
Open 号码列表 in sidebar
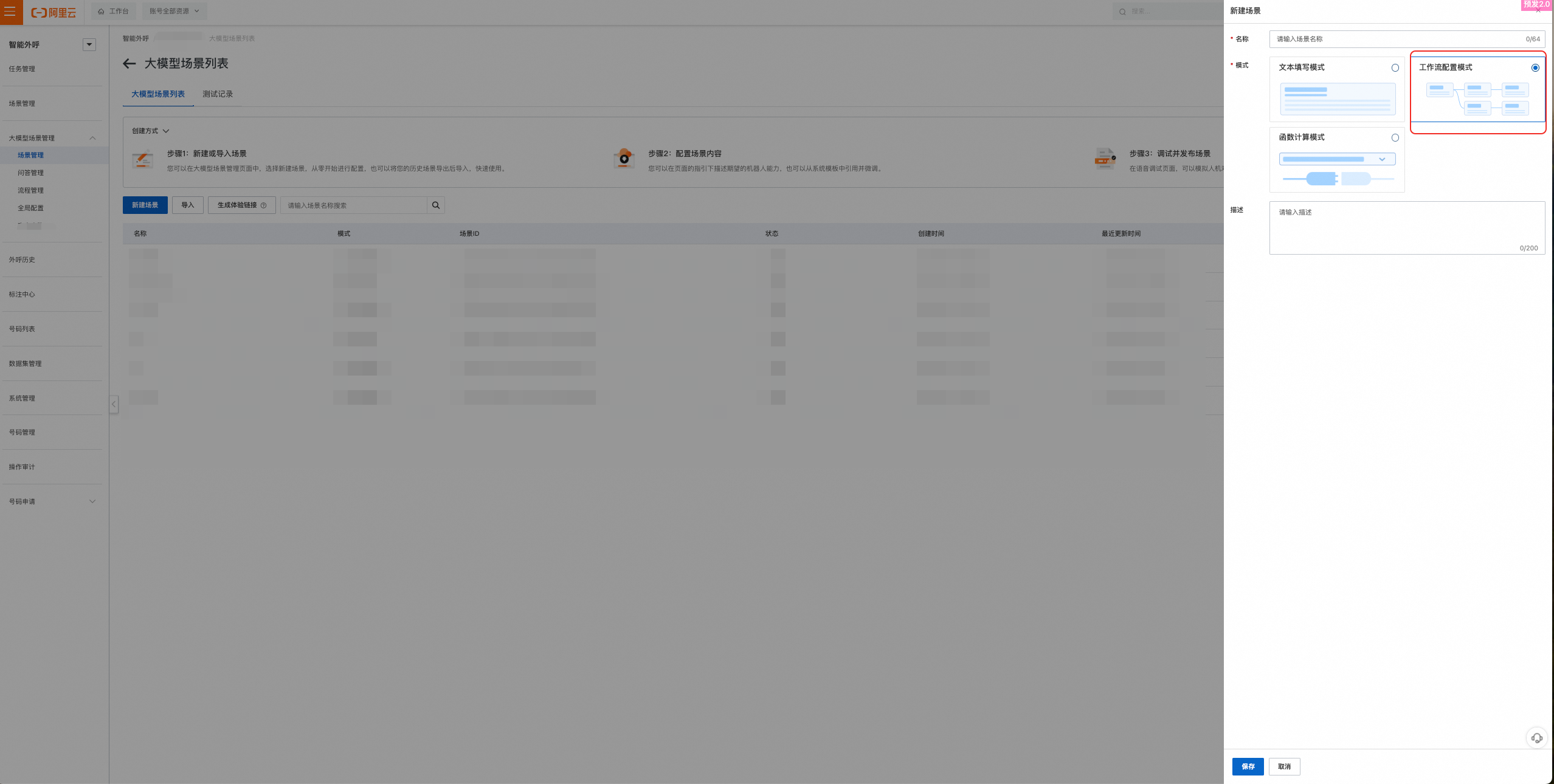pyautogui.click(x=22, y=329)
